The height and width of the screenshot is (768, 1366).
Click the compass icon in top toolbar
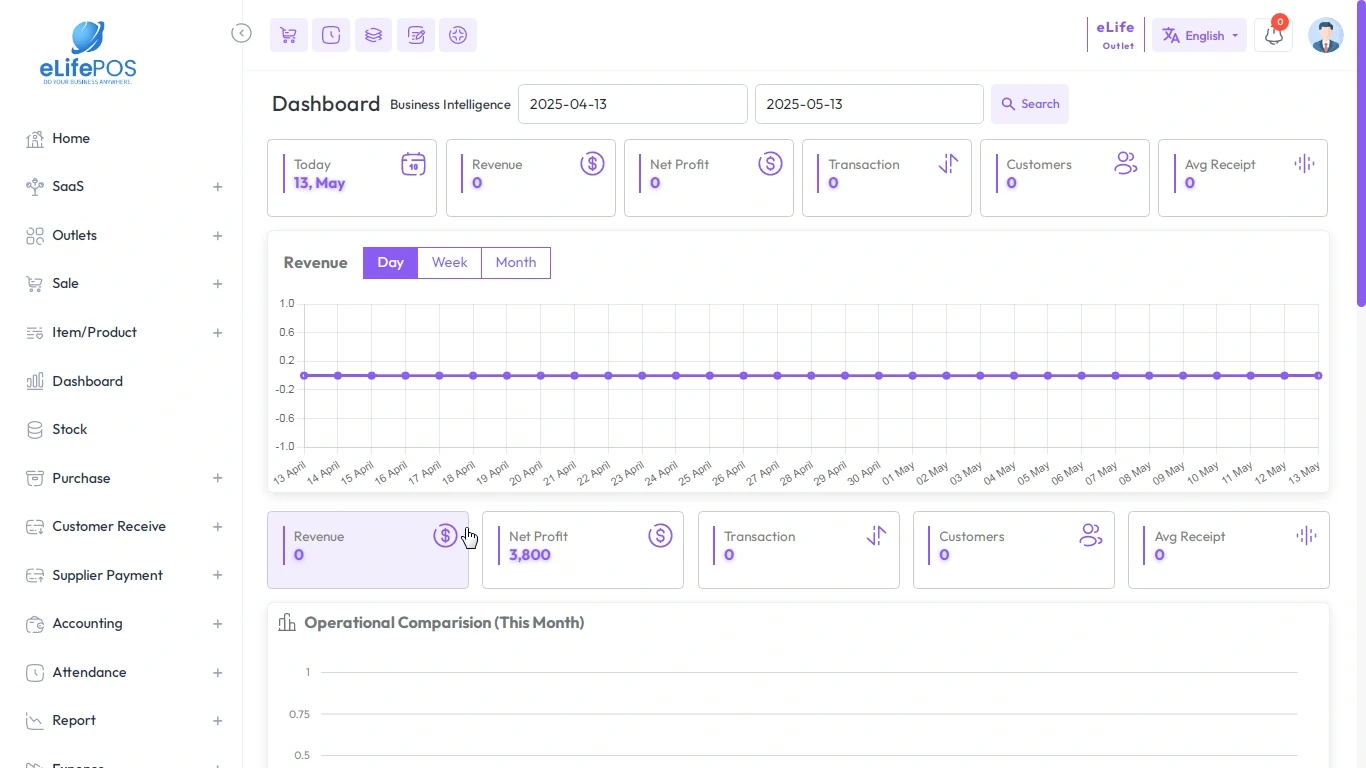click(x=458, y=35)
